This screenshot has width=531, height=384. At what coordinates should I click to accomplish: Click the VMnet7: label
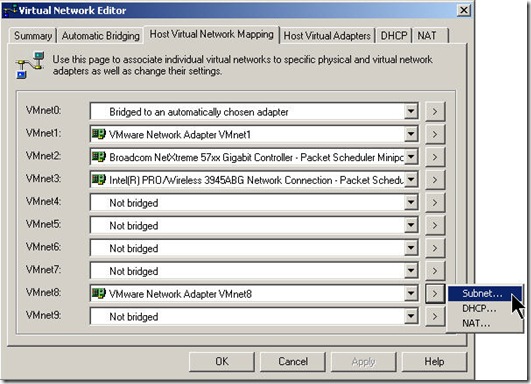coord(44,270)
